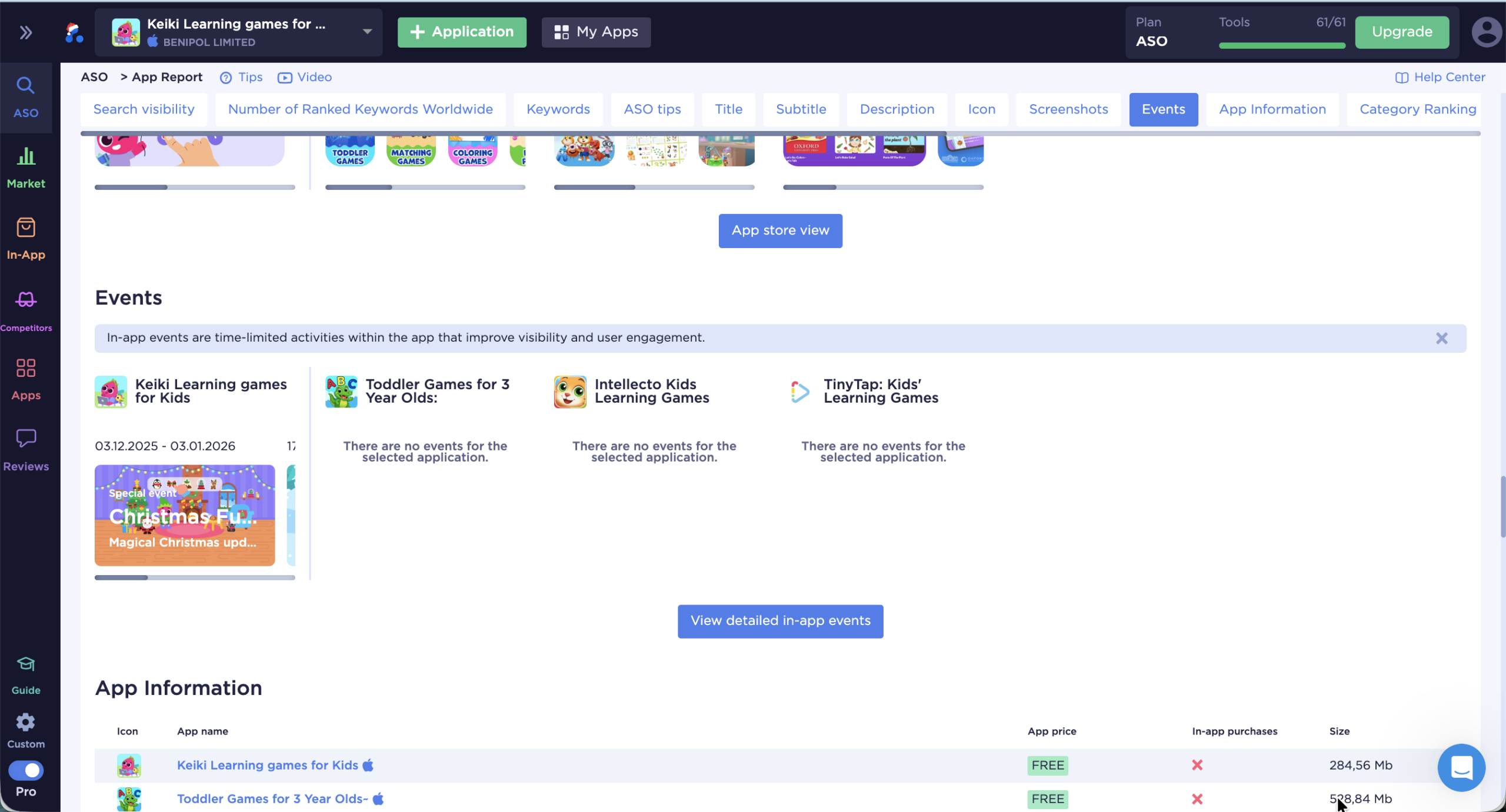Image resolution: width=1506 pixels, height=812 pixels.
Task: Open the Market chart icon
Action: point(26,156)
